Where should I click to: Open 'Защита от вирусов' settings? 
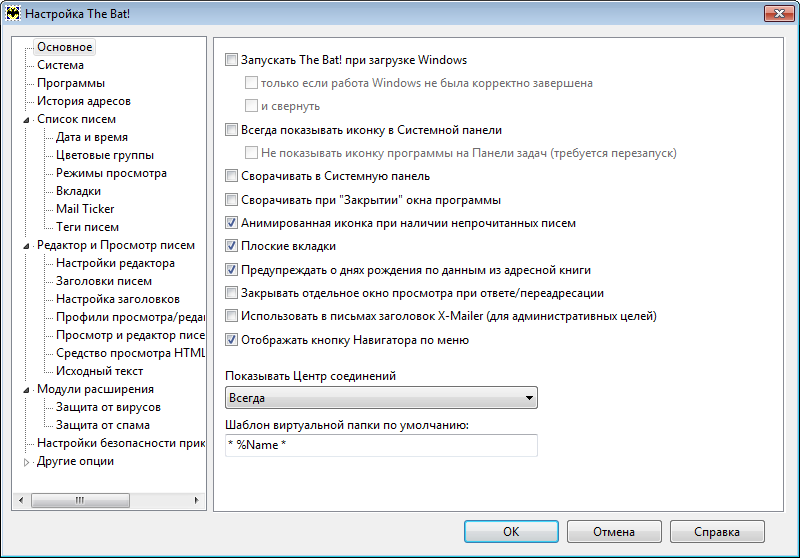[x=108, y=407]
